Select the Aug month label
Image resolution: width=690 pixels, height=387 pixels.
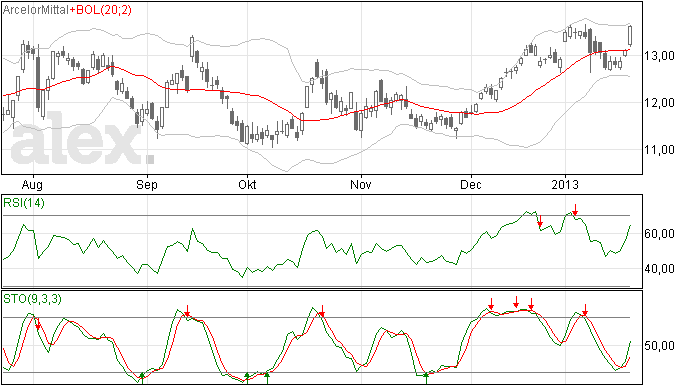[x=32, y=185]
